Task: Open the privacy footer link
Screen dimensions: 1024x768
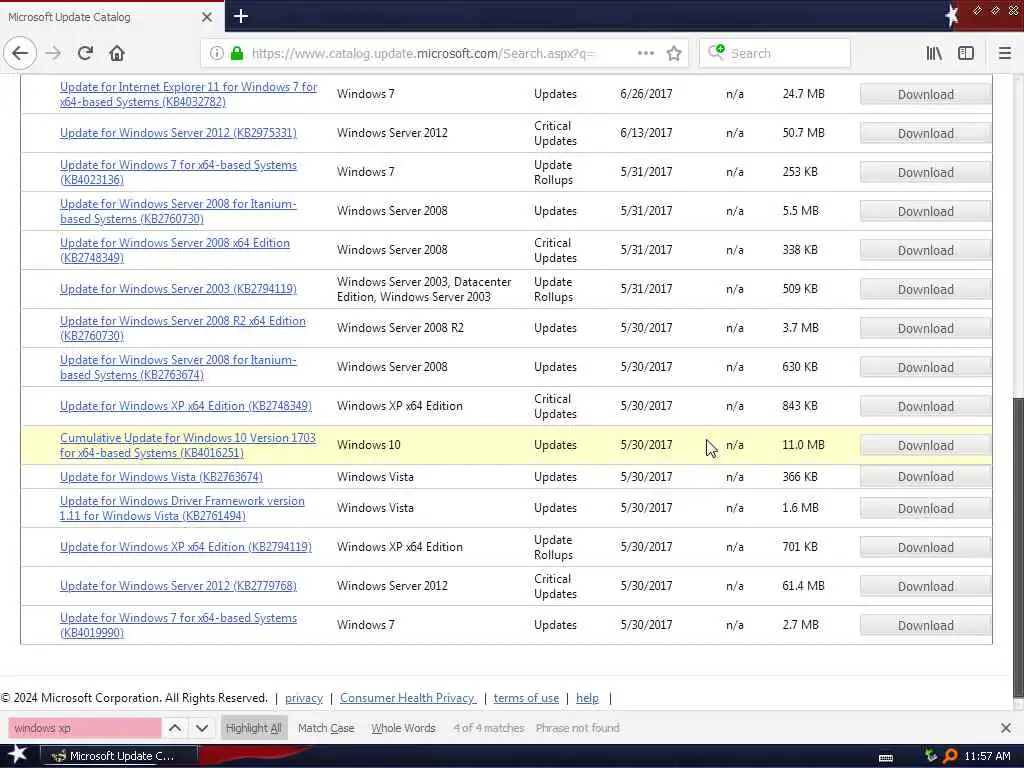Action: pos(304,698)
